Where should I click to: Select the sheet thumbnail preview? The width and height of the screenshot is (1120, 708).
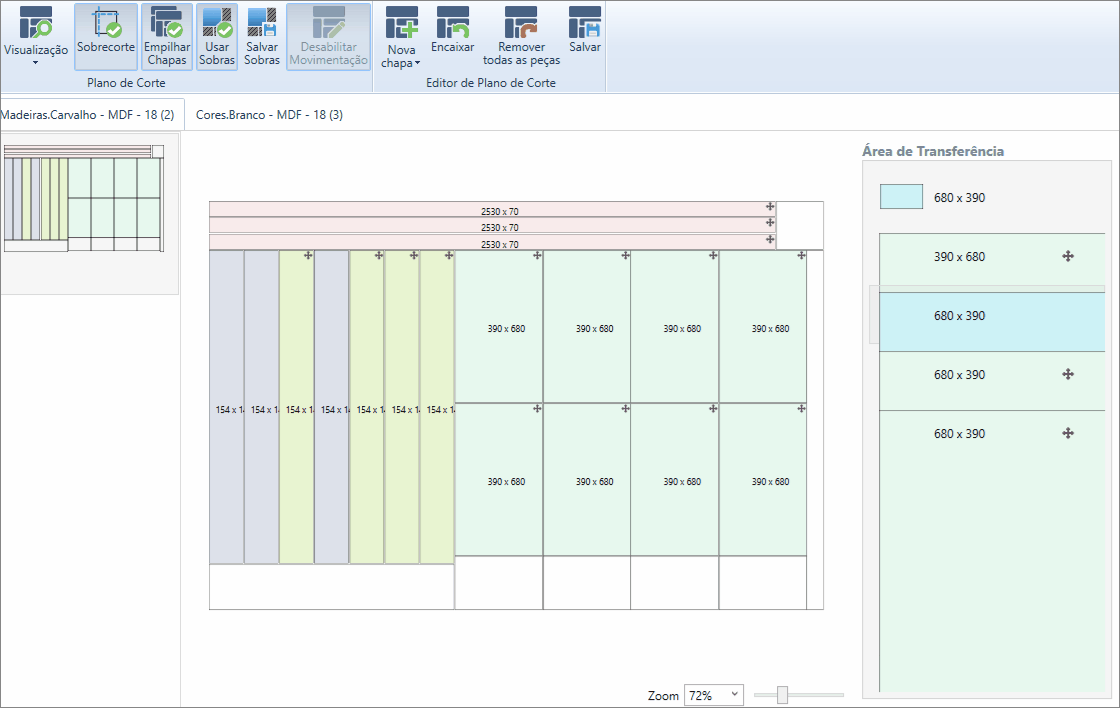pos(84,198)
